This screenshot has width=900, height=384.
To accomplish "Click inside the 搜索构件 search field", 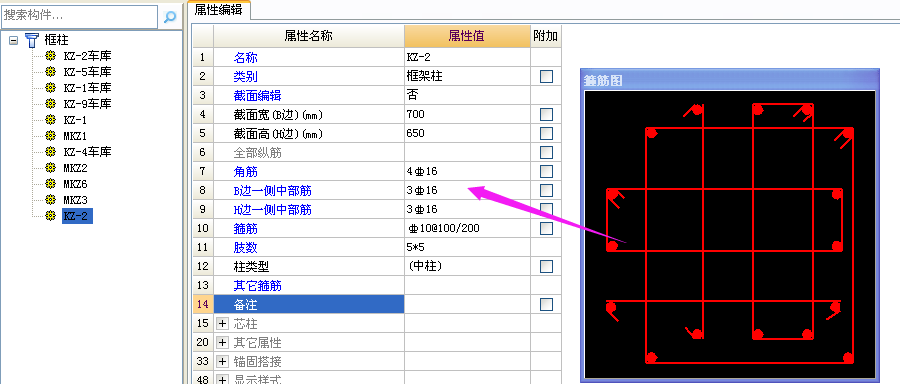I will [x=80, y=17].
